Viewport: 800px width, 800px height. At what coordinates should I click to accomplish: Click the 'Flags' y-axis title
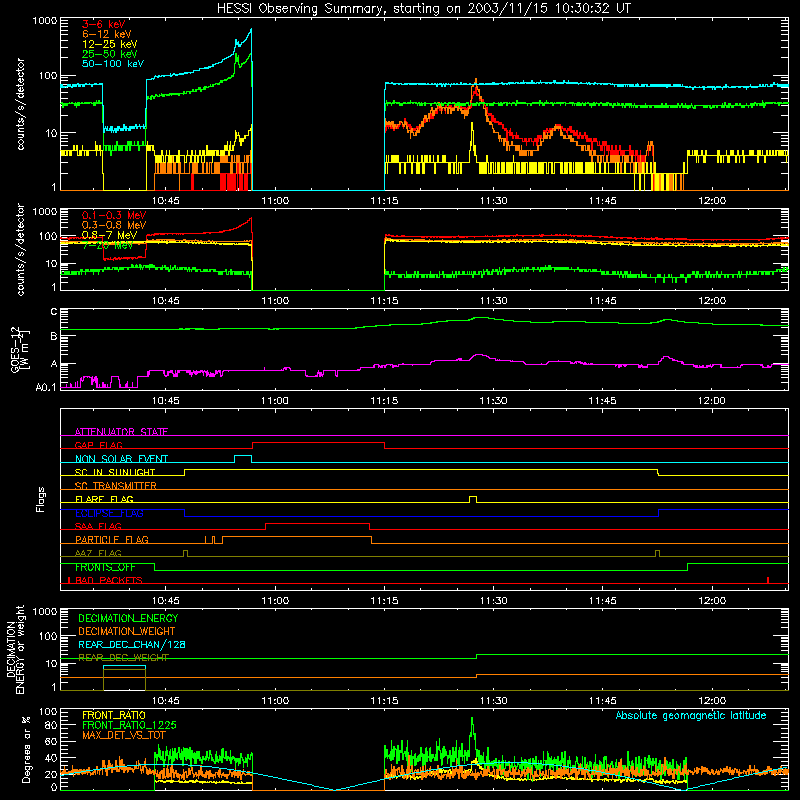(x=41, y=499)
